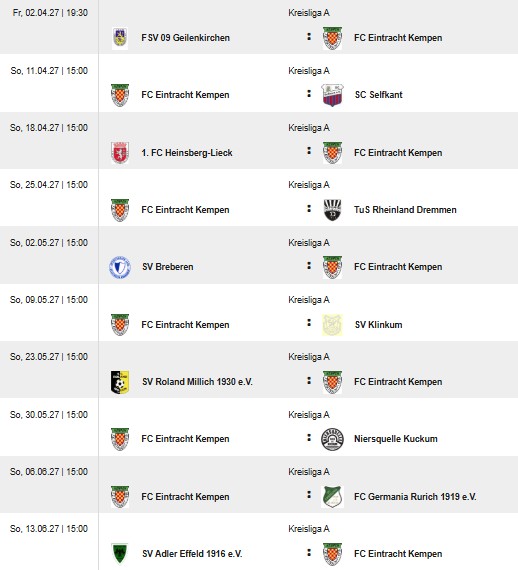
Task: Open the SV Adler Effeld 1916 e.V. link
Action: (x=192, y=554)
